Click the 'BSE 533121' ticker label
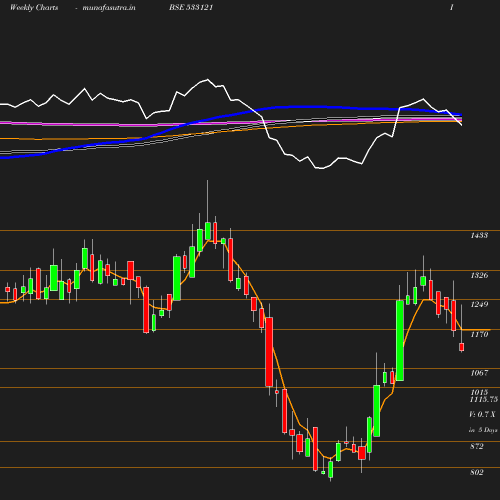 coord(191,7)
